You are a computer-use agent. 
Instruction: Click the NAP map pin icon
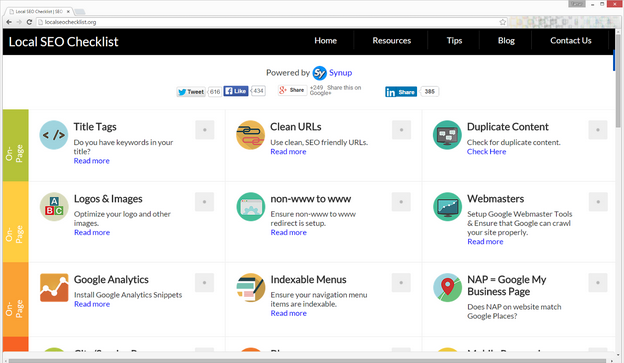coord(447,287)
